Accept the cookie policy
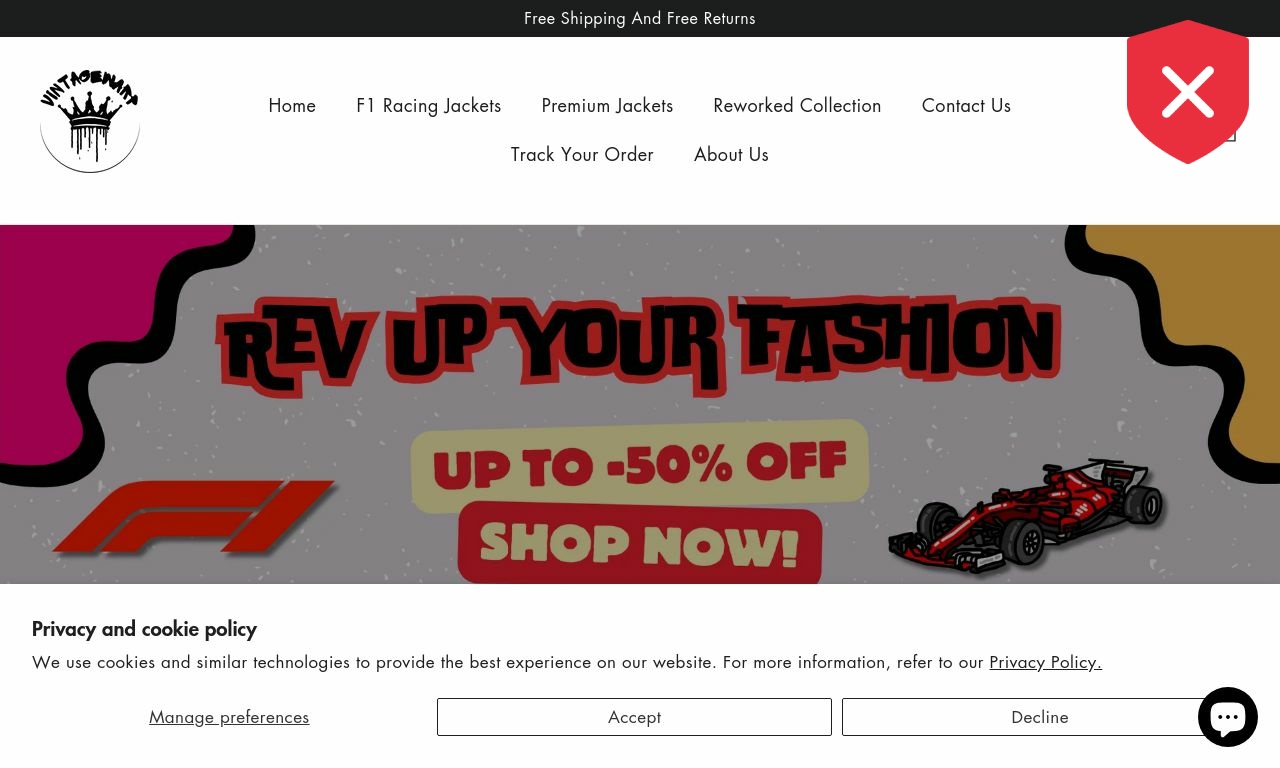The width and height of the screenshot is (1280, 768). [634, 717]
